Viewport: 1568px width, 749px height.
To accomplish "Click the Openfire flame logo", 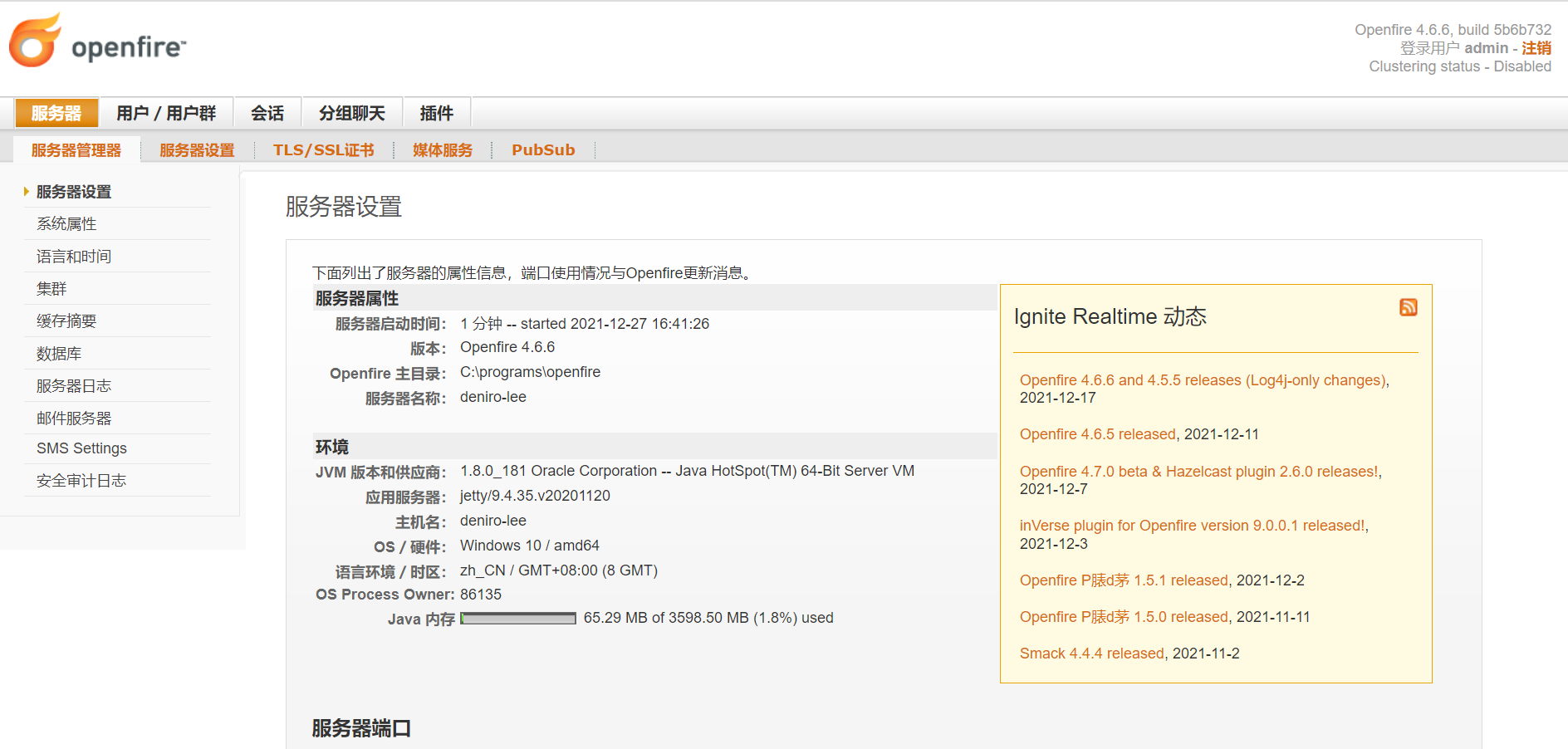I will pyautogui.click(x=36, y=40).
